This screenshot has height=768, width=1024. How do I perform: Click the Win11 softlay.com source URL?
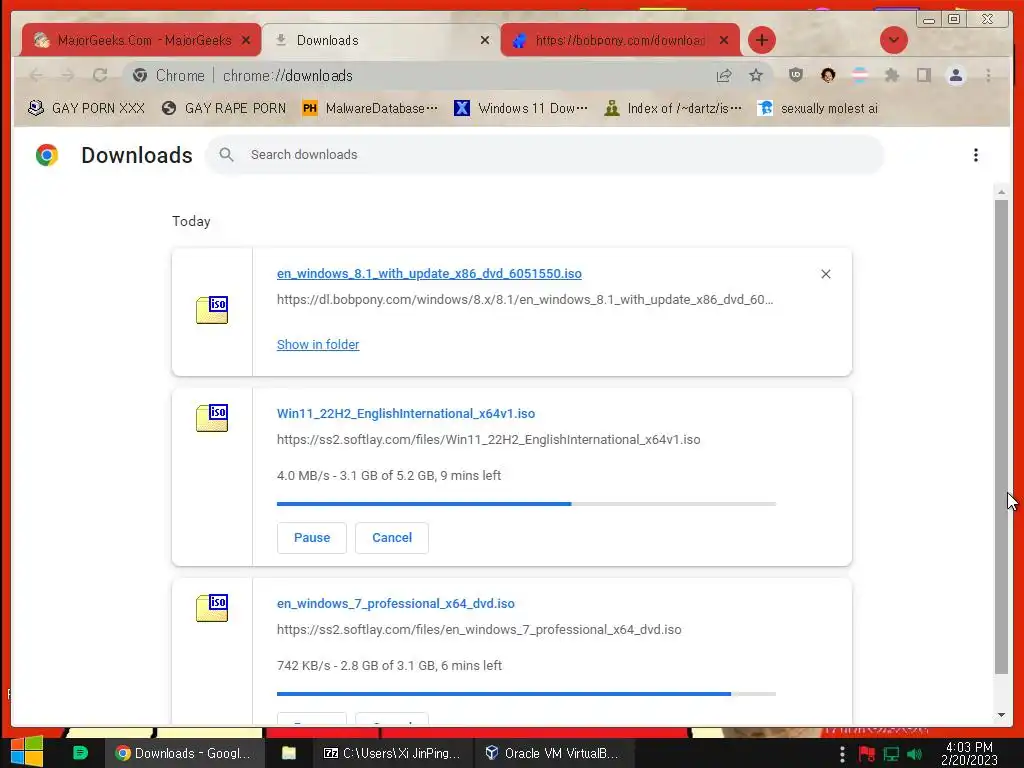(x=488, y=440)
